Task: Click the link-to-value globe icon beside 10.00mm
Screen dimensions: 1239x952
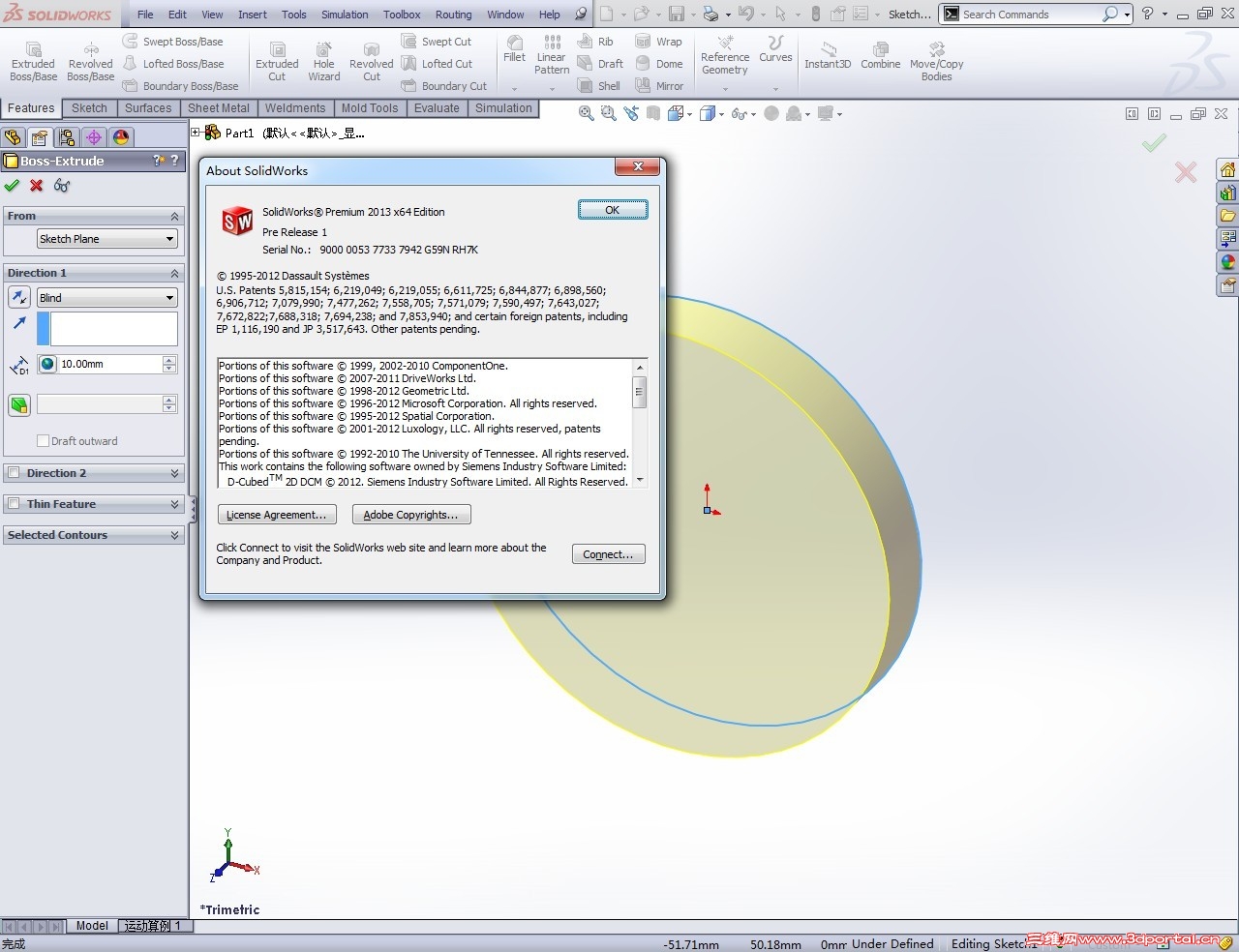Action: [47, 364]
